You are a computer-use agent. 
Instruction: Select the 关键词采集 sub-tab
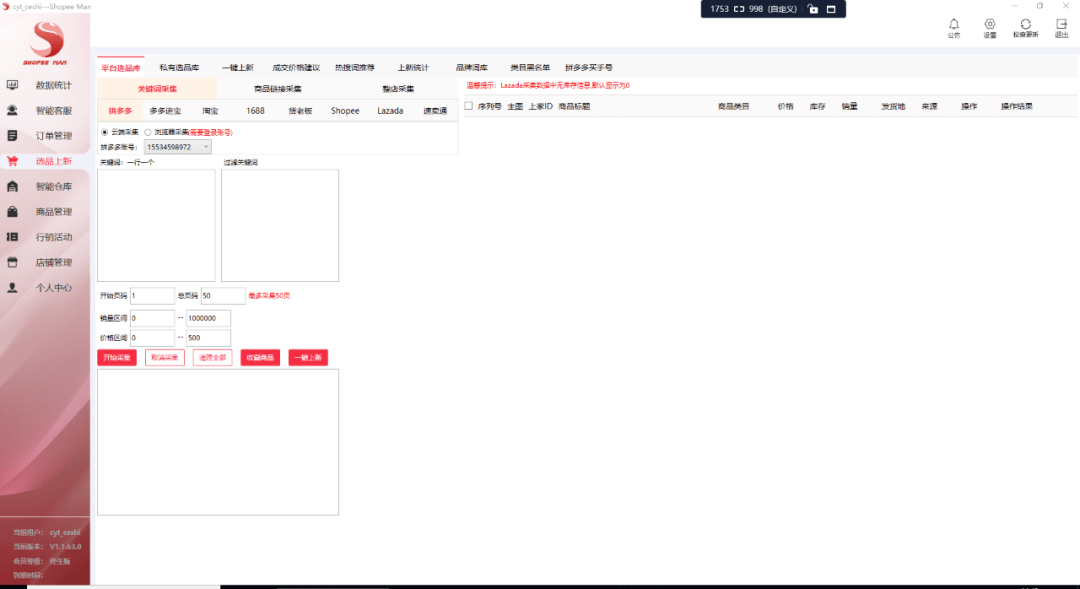click(x=157, y=89)
